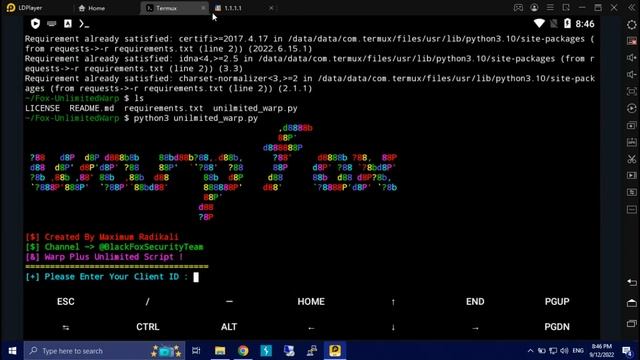Click the '@BlackFoxSecurityTeam' channel text

coord(151,247)
